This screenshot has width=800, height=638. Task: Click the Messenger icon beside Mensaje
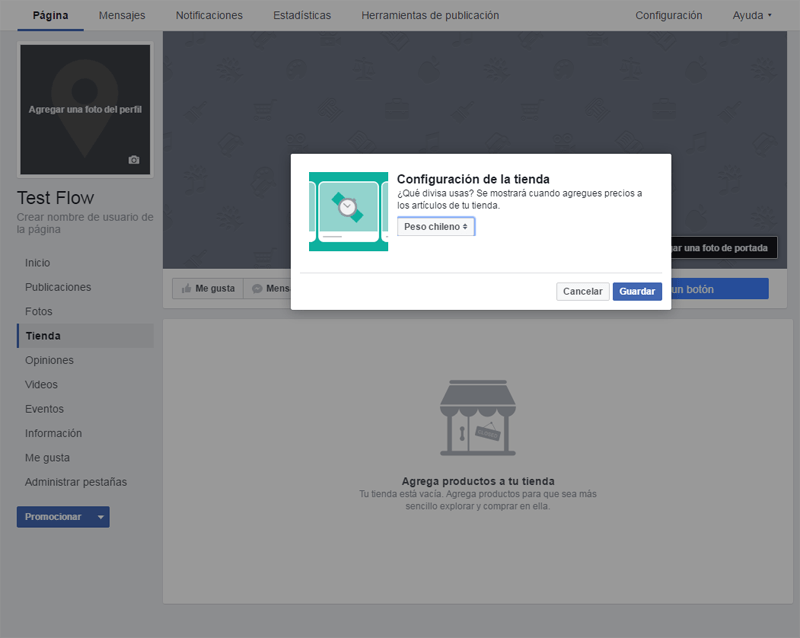pos(257,288)
